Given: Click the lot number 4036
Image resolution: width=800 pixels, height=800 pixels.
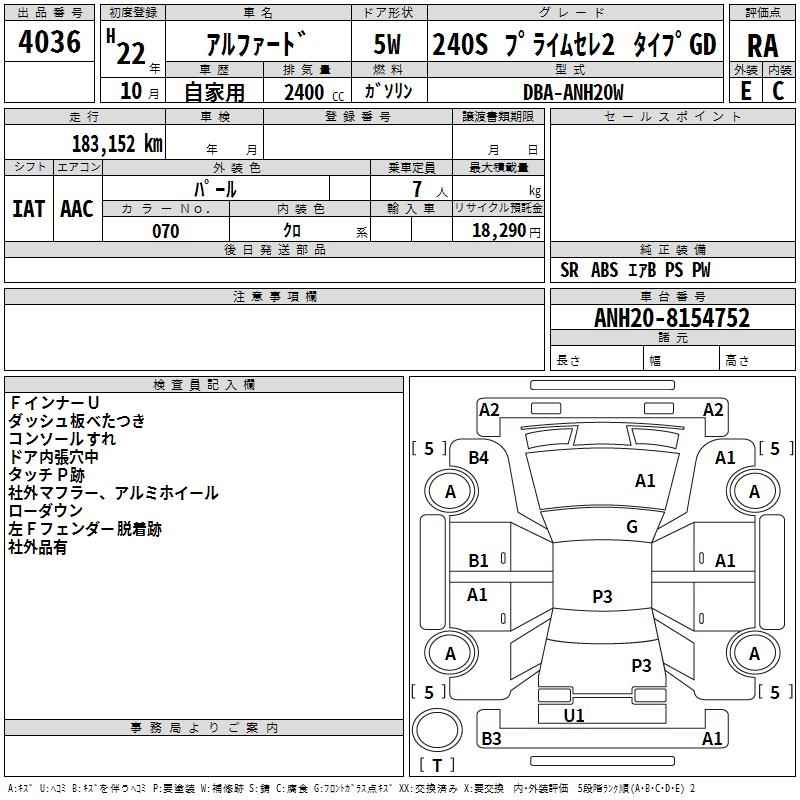Looking at the screenshot, I should click(x=49, y=42).
